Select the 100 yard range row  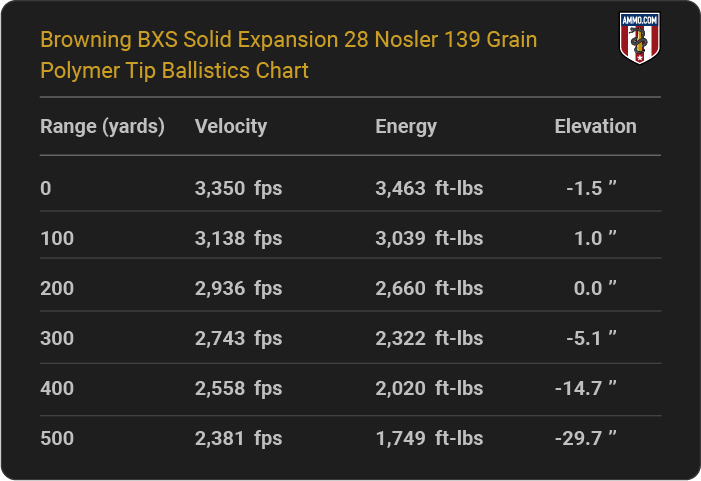click(350, 238)
